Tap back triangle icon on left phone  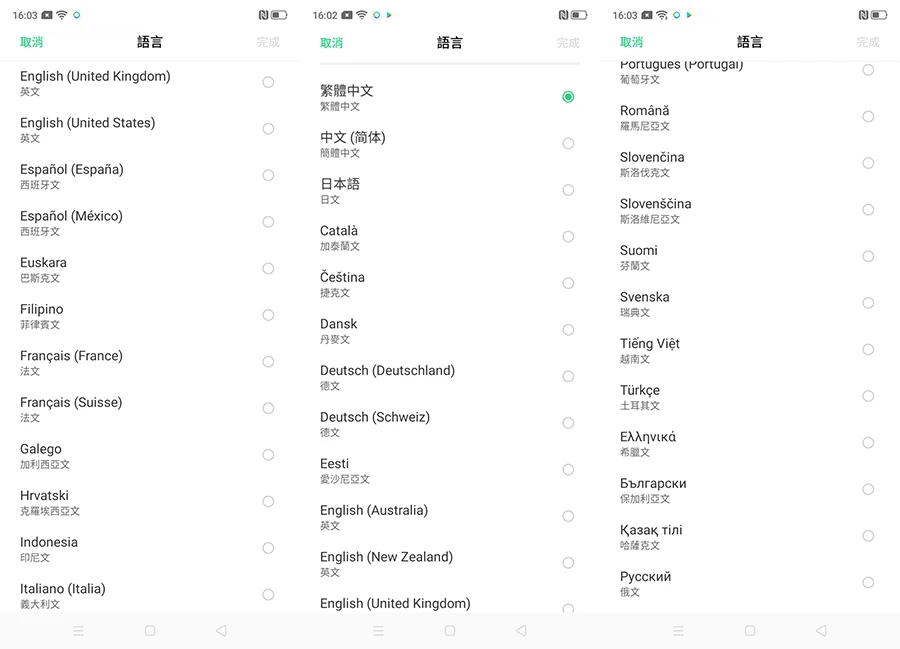(221, 631)
